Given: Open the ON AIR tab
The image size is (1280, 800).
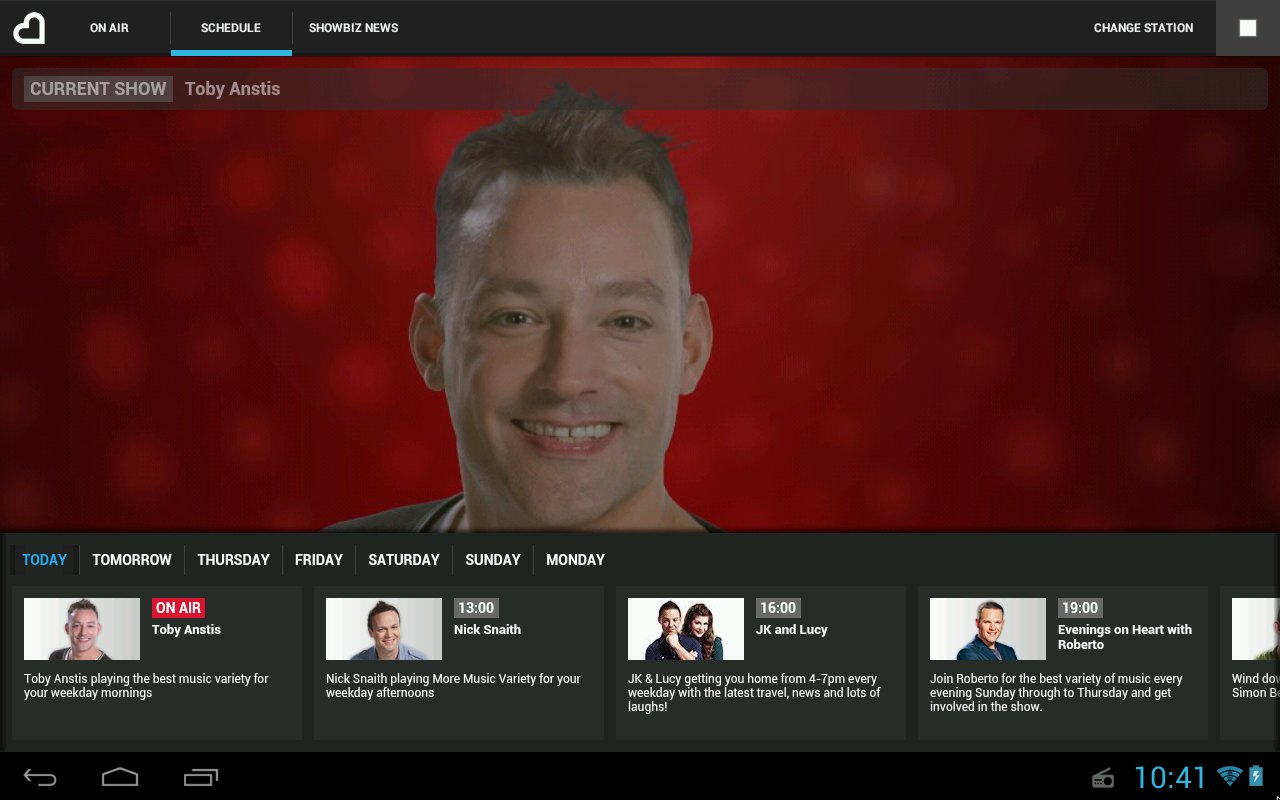Looking at the screenshot, I should coord(108,28).
